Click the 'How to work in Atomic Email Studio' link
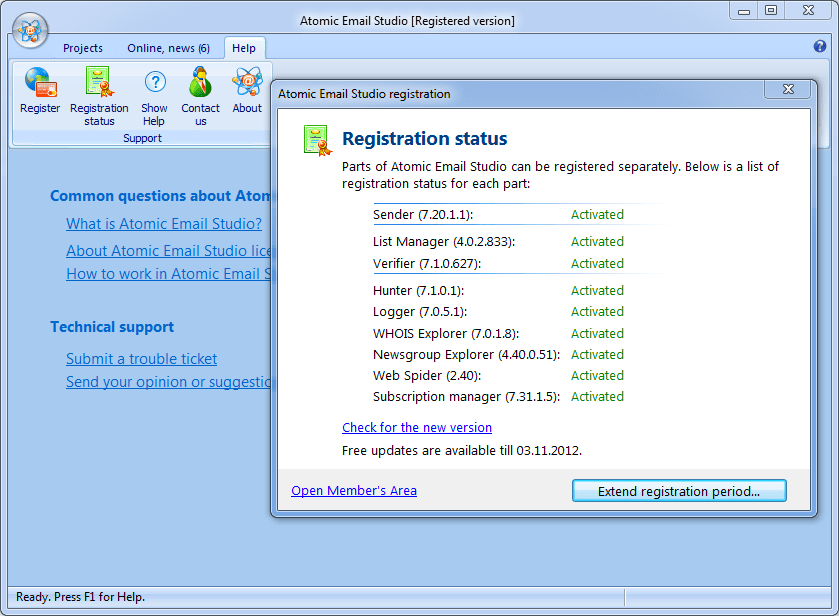 pyautogui.click(x=168, y=274)
